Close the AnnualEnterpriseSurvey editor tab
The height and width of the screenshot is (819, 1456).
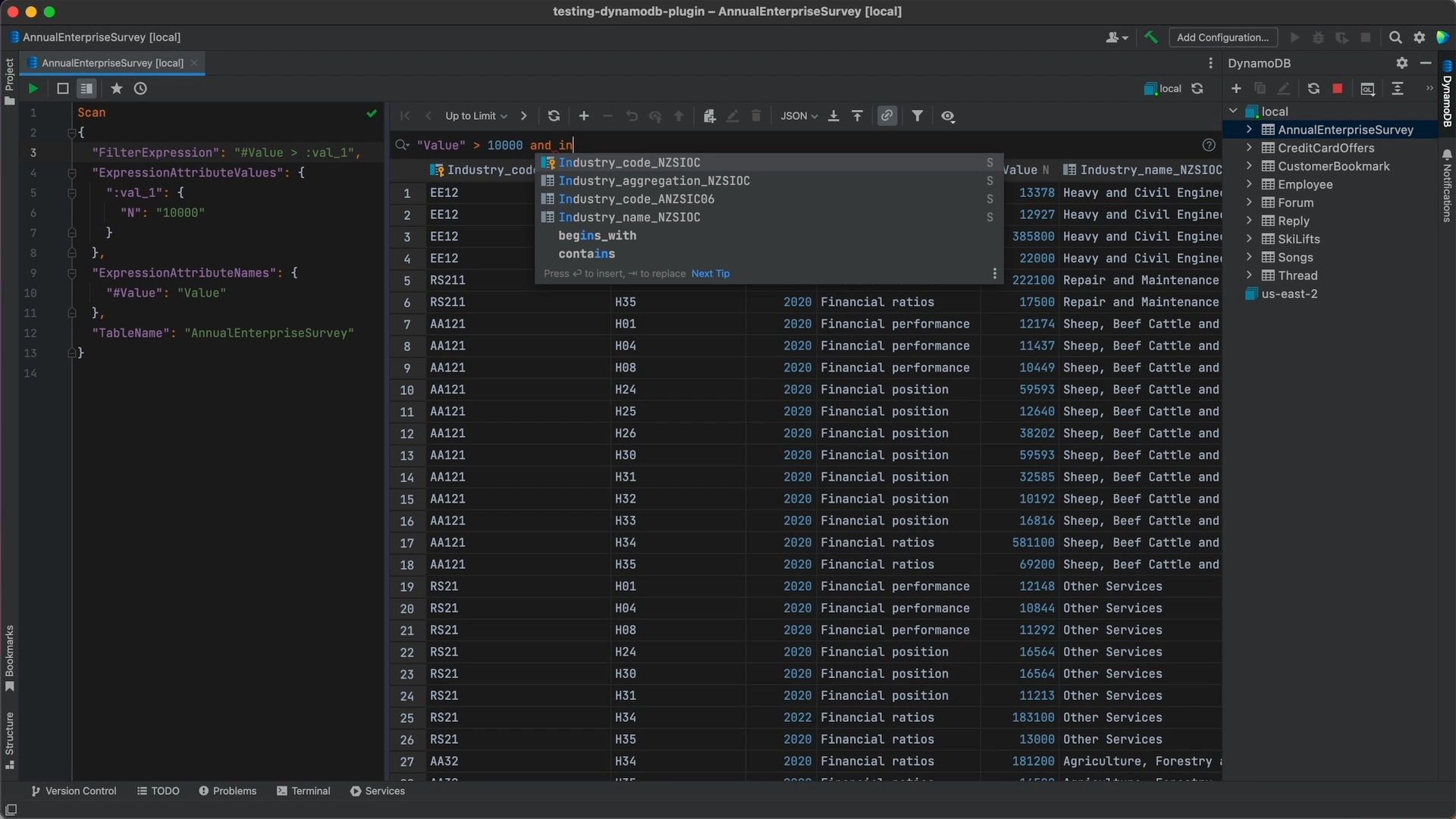click(x=194, y=63)
